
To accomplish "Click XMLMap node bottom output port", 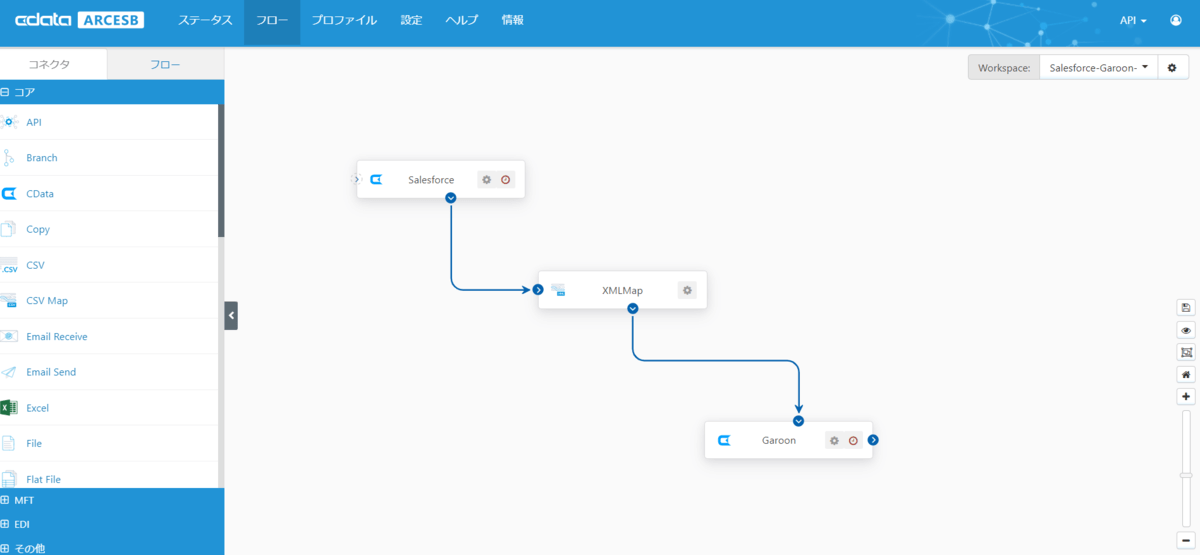I will pyautogui.click(x=633, y=308).
